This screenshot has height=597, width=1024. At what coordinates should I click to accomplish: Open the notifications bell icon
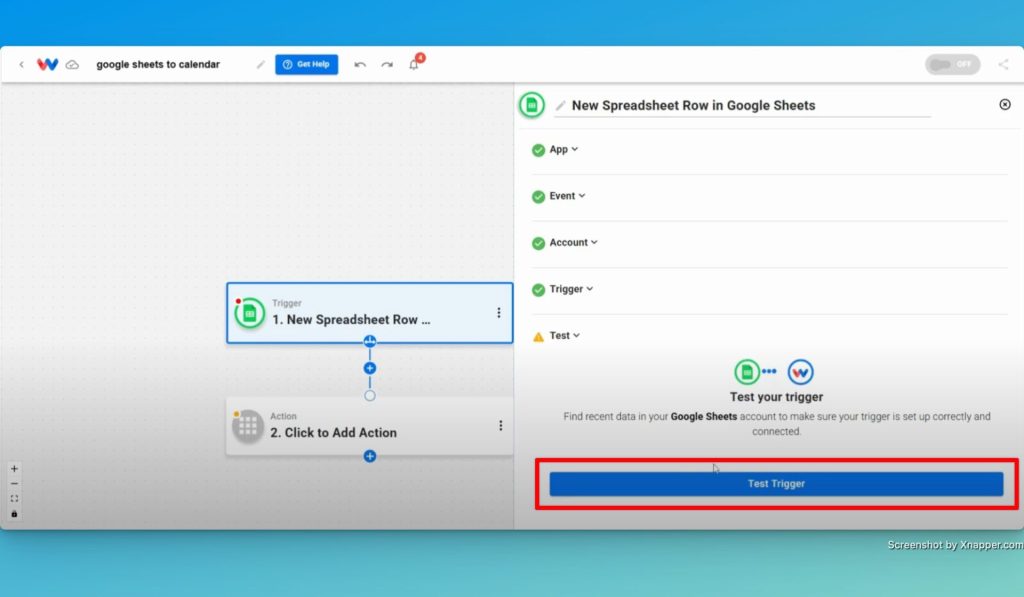[414, 64]
